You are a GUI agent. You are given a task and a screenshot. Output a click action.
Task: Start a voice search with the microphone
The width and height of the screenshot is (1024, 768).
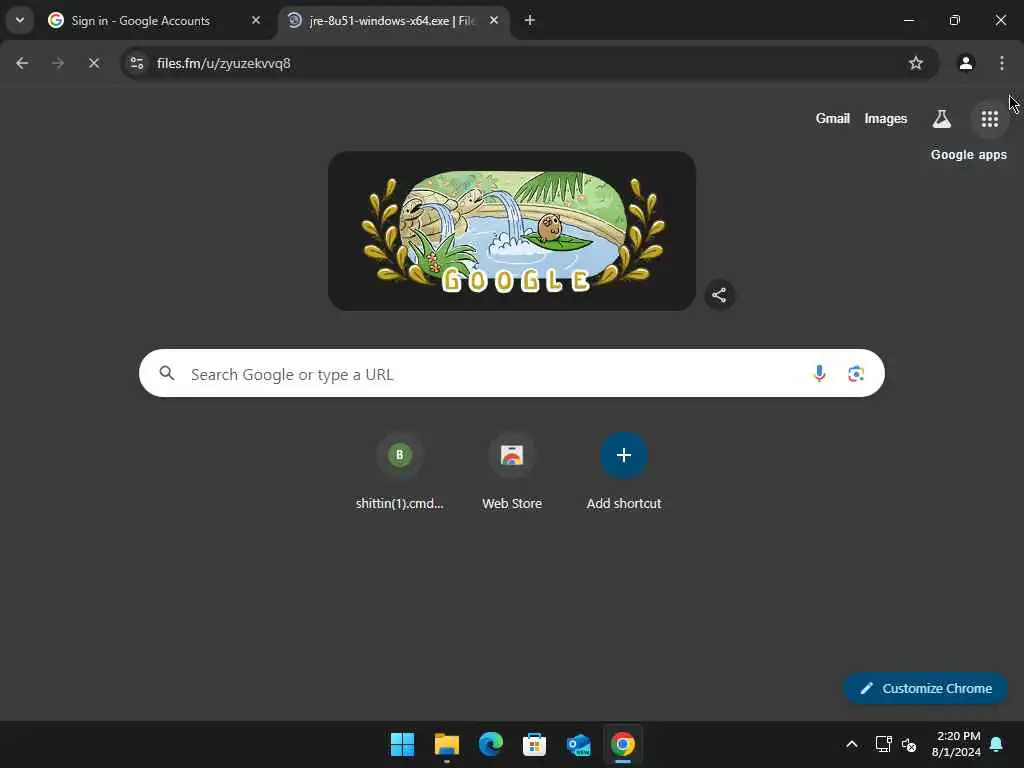(819, 374)
